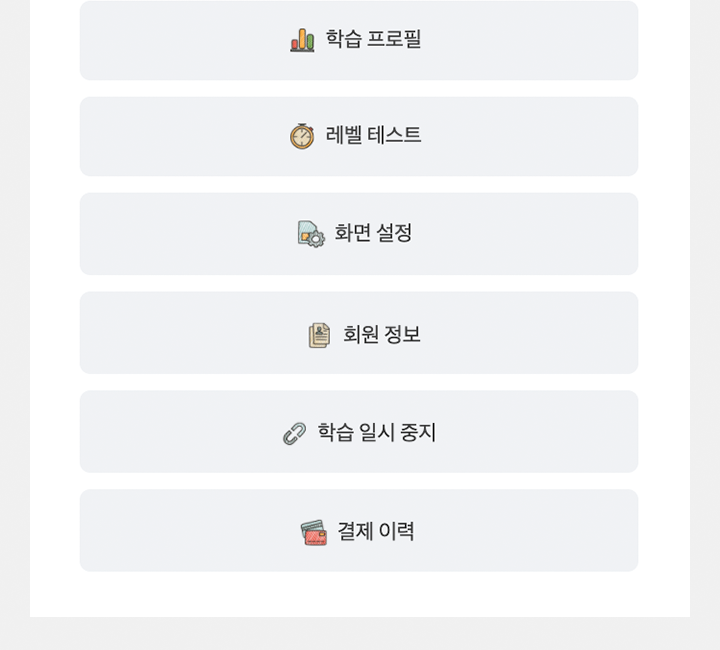Click the 회원 정보 text label
720x650 pixels.
(381, 334)
